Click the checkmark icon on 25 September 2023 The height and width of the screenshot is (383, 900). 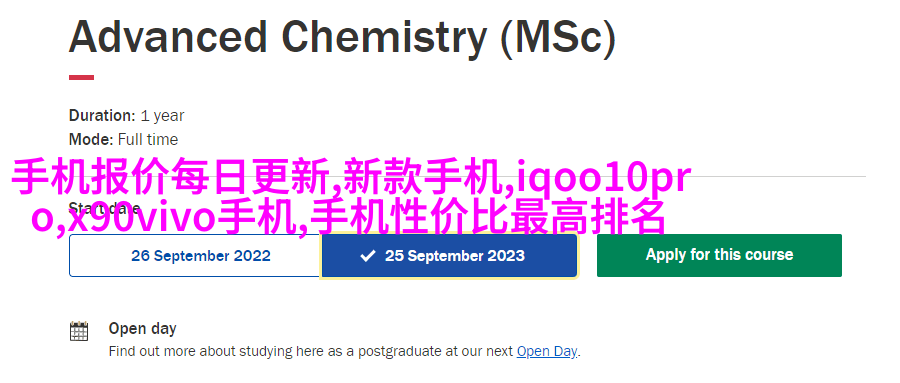(x=367, y=256)
